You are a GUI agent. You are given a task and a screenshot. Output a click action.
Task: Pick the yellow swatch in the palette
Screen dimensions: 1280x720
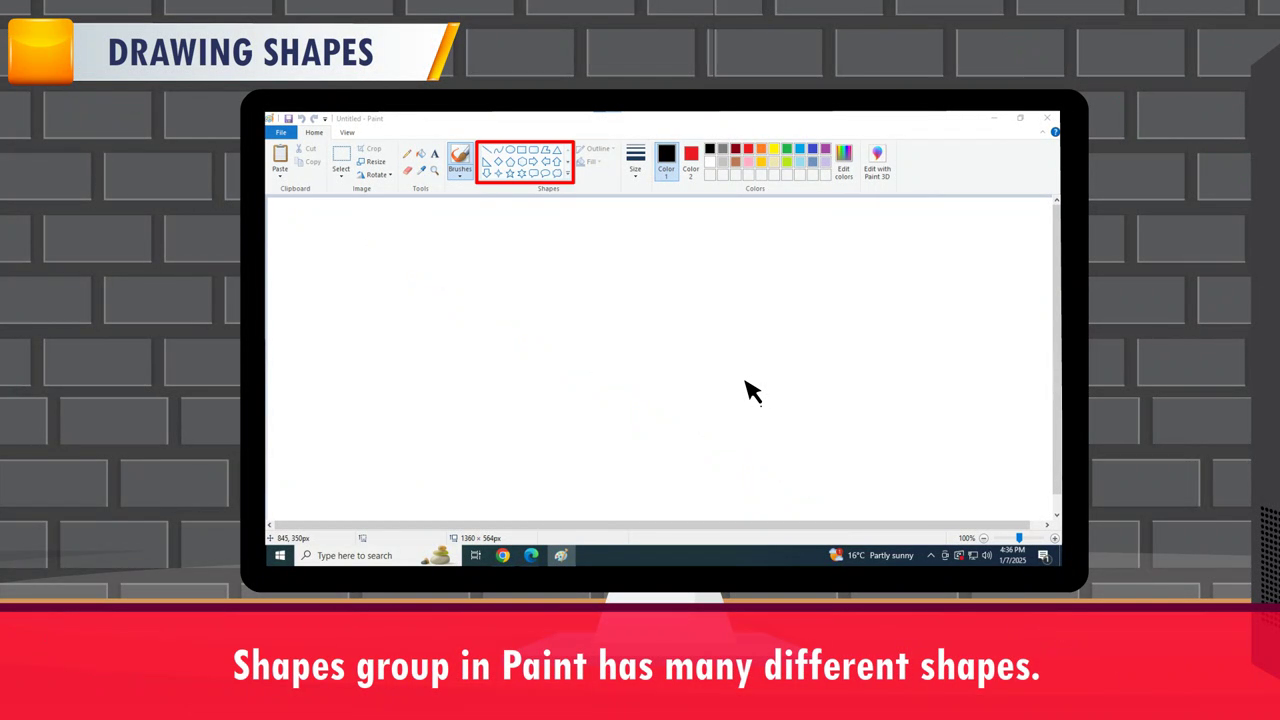click(774, 149)
